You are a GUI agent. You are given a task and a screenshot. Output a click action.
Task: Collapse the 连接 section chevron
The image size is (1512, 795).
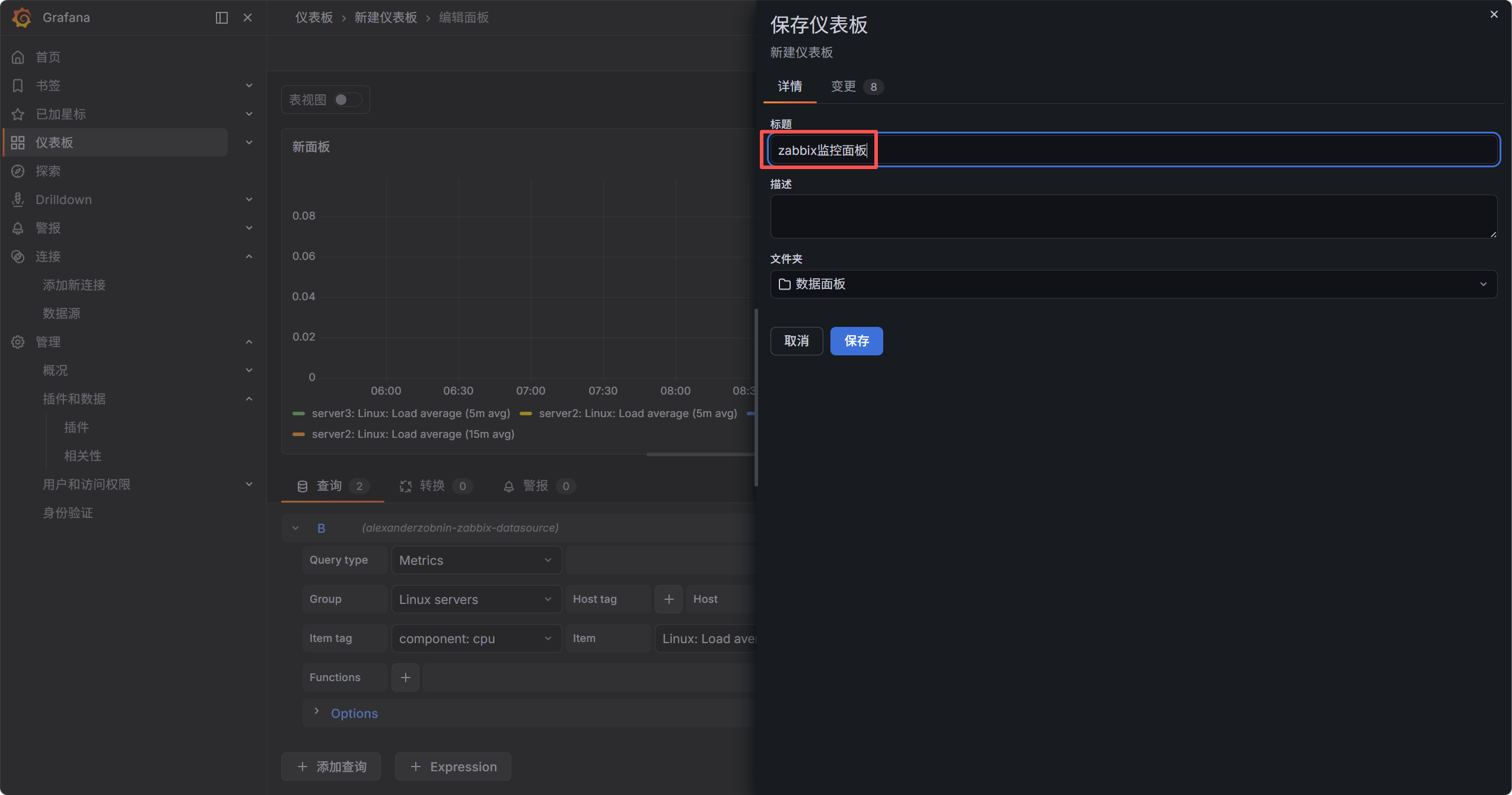tap(249, 256)
